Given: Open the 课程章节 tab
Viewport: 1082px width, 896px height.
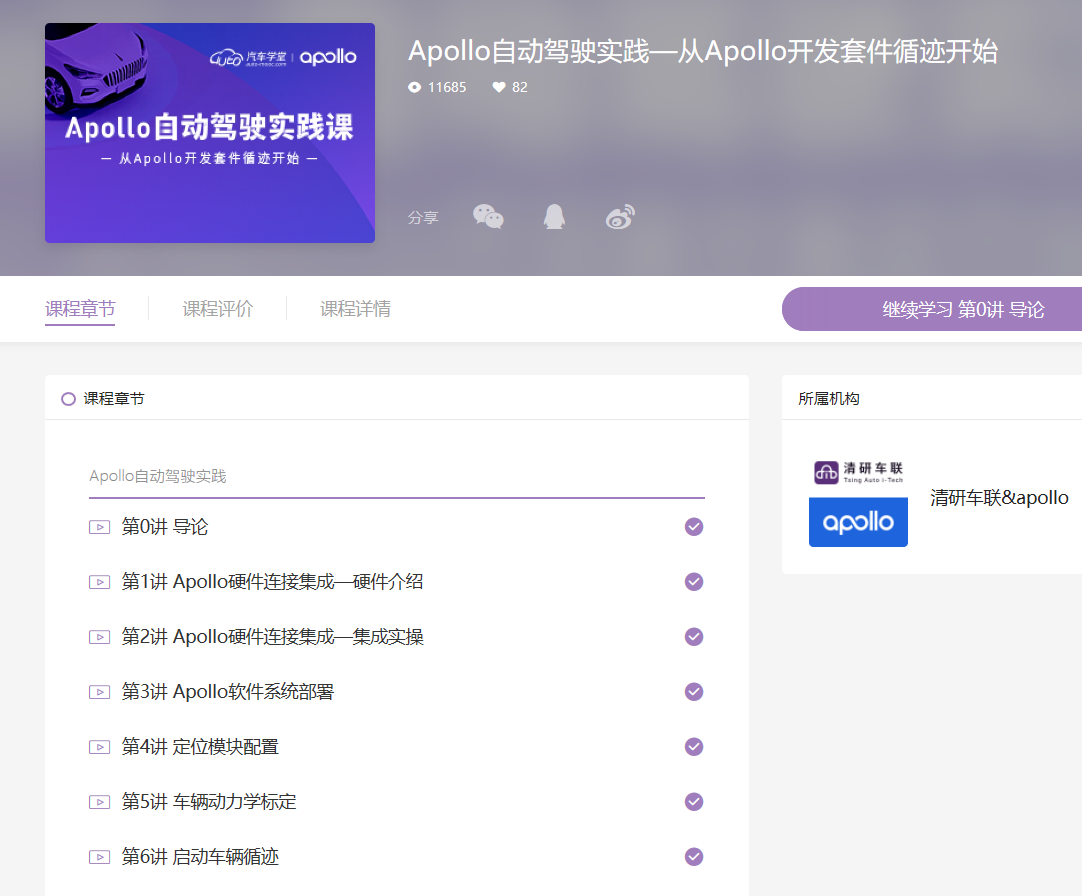Looking at the screenshot, I should 80,309.
